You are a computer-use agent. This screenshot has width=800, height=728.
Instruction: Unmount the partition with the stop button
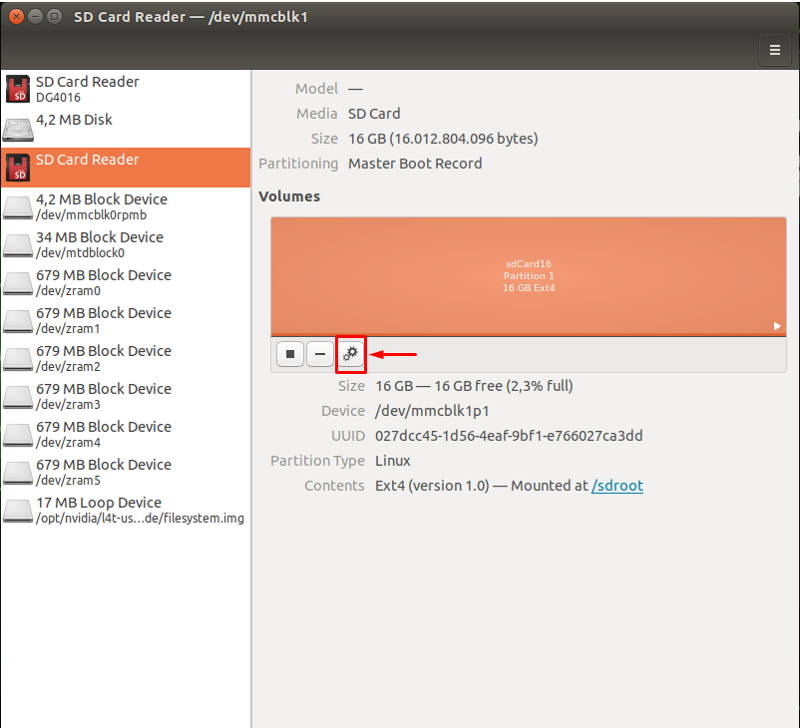tap(290, 354)
